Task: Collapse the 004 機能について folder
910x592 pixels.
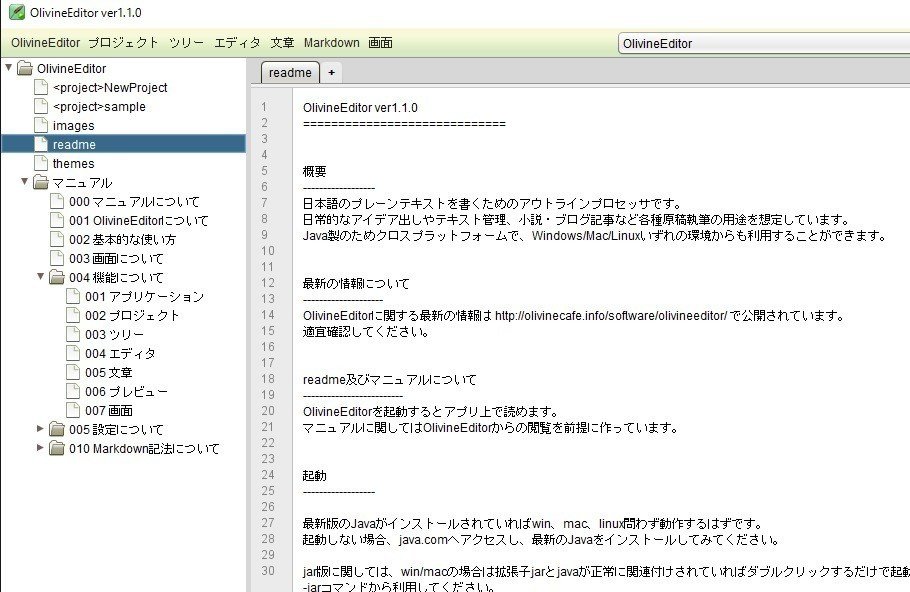Action: tap(41, 277)
